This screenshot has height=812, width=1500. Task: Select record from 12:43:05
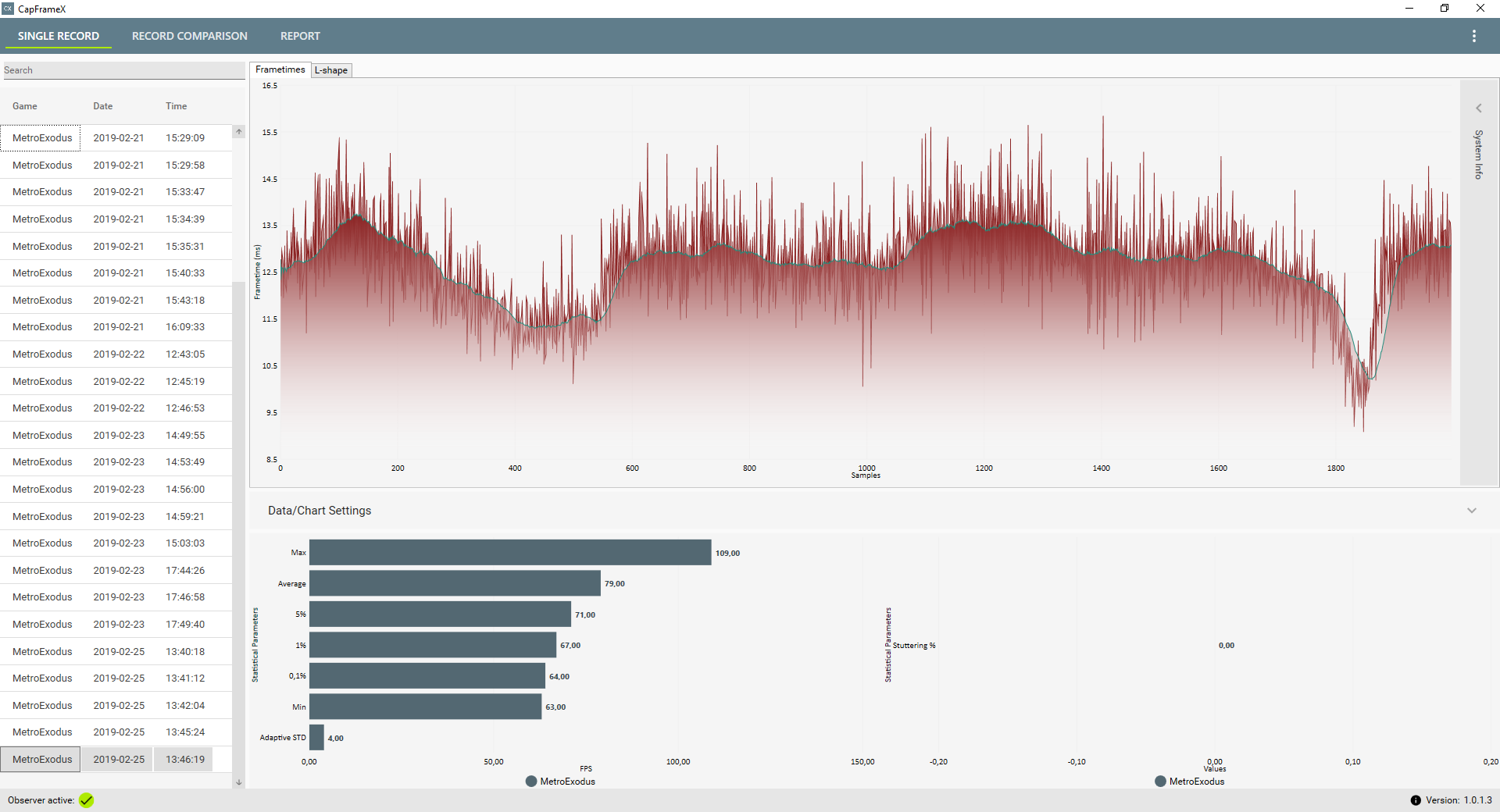coord(116,354)
